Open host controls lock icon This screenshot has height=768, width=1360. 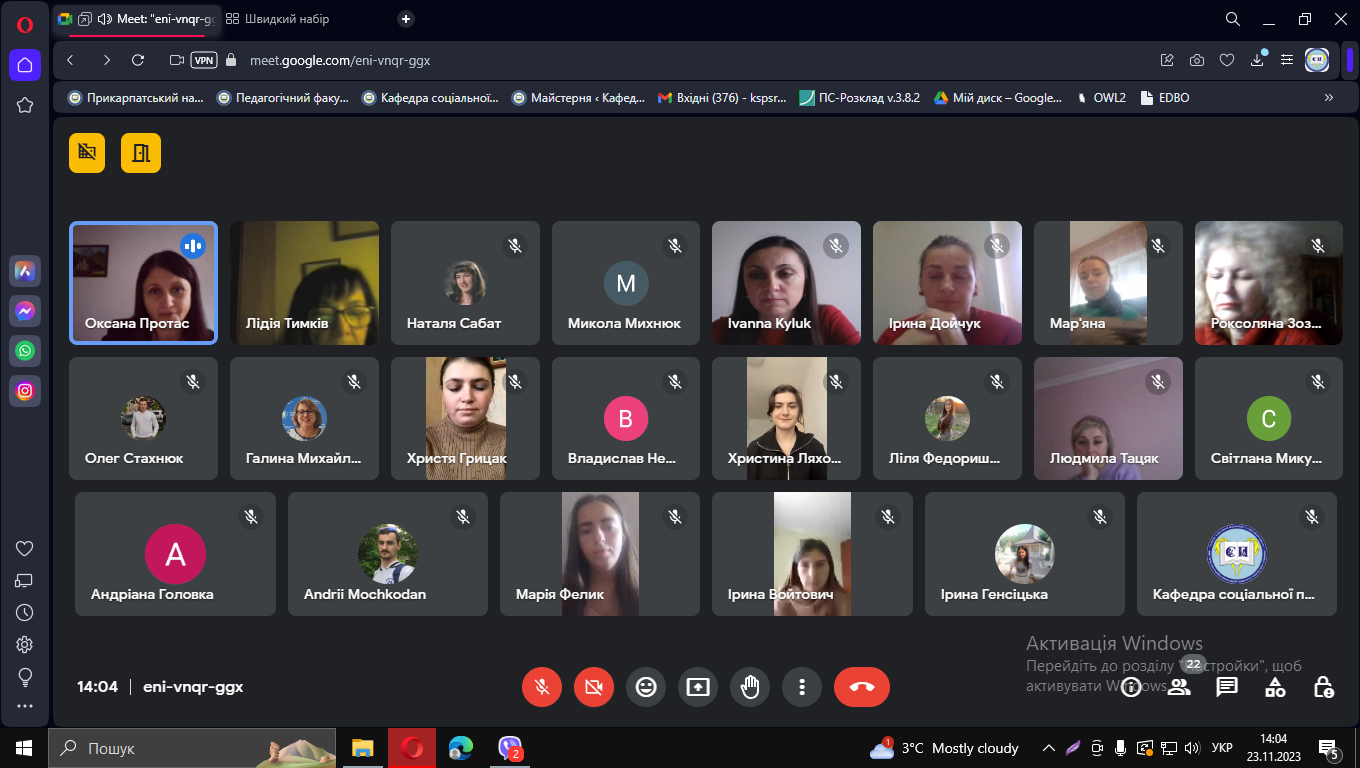[x=1323, y=687]
